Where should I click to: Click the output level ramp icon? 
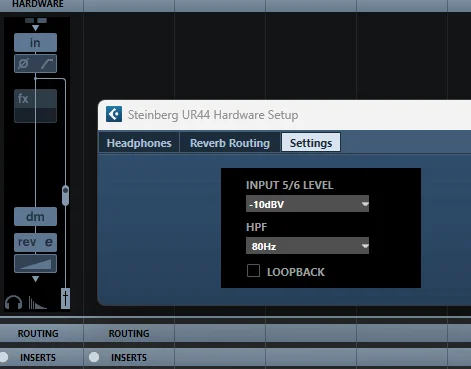pyautogui.click(x=35, y=264)
